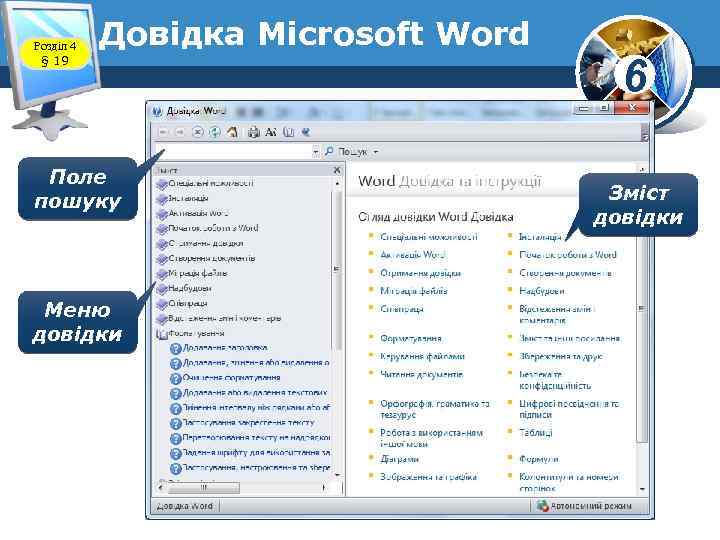Click the Forward arrow in Help toolbar
This screenshot has height=540, width=720.
(x=180, y=132)
